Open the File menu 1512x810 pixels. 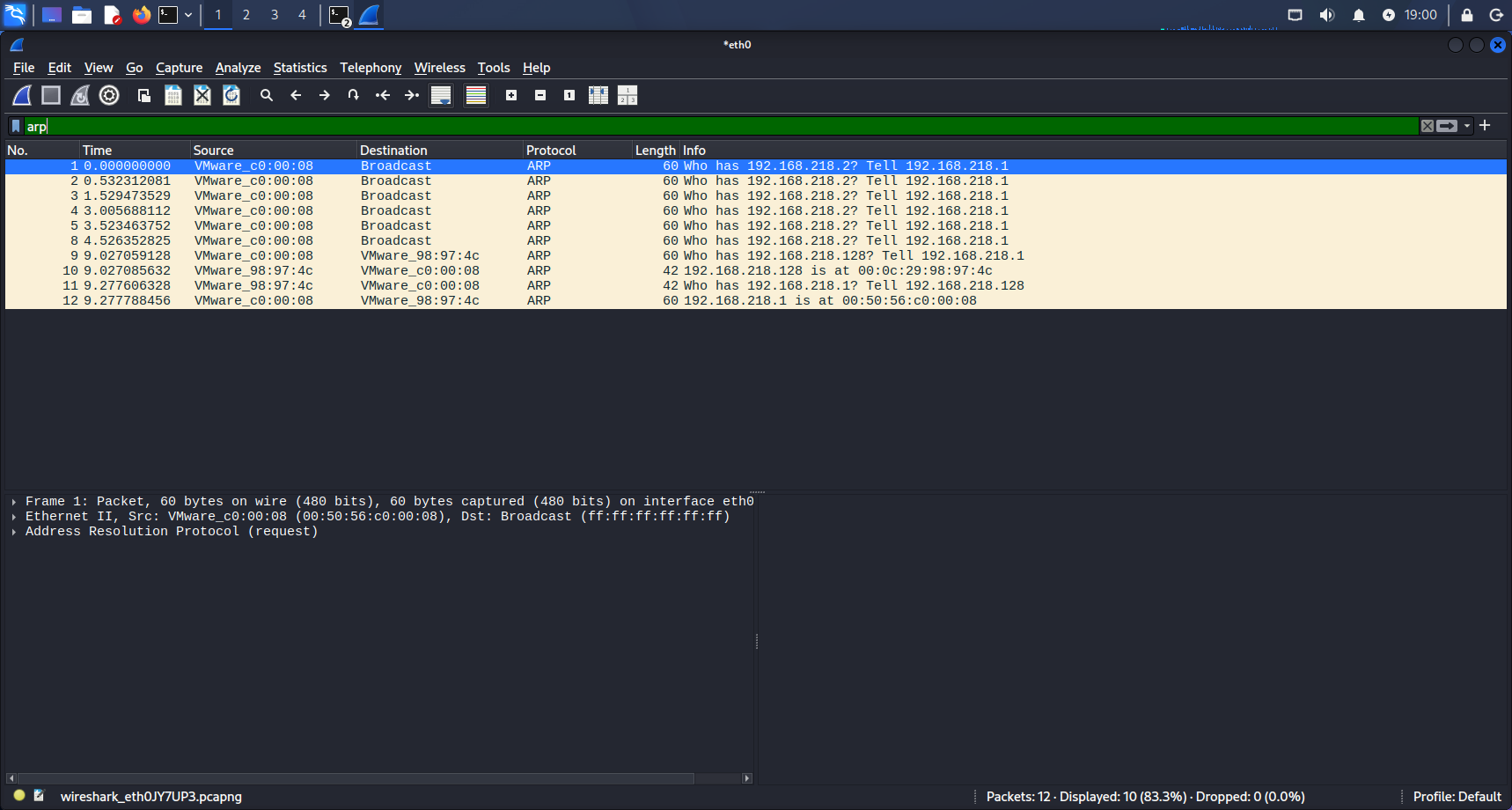pos(24,68)
